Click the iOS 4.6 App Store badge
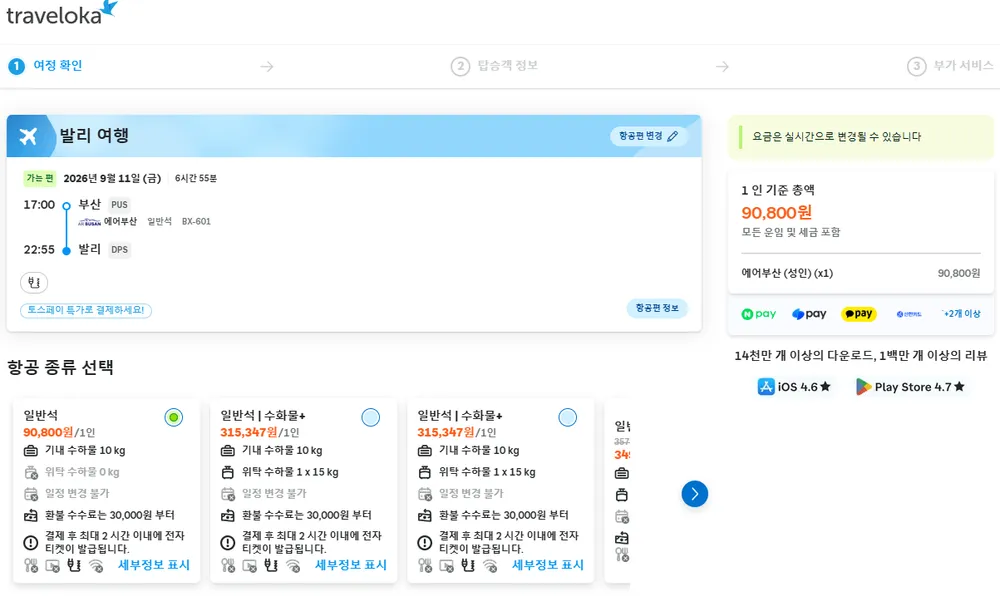 click(x=794, y=386)
